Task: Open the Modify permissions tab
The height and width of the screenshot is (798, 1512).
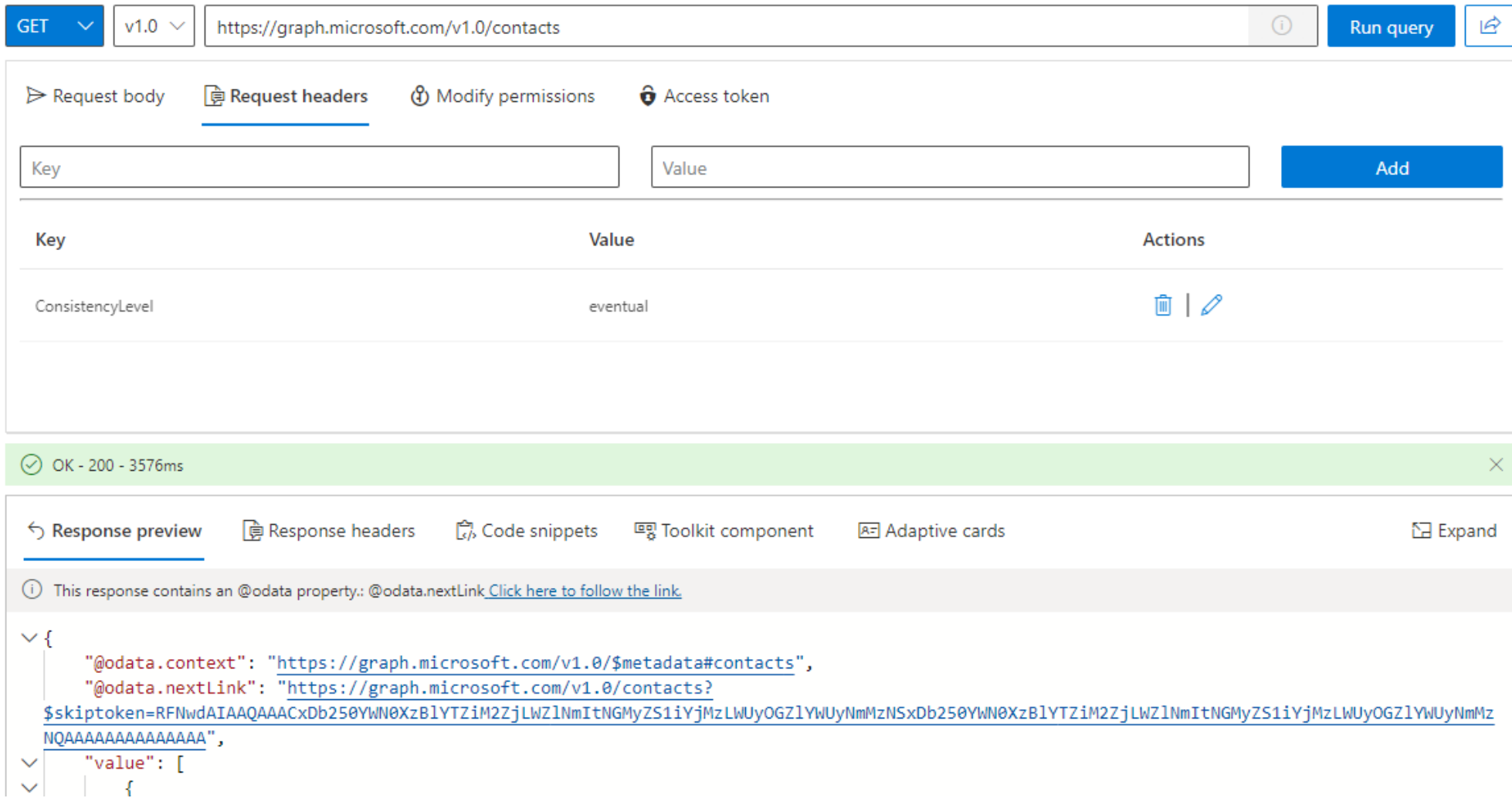Action: point(502,96)
